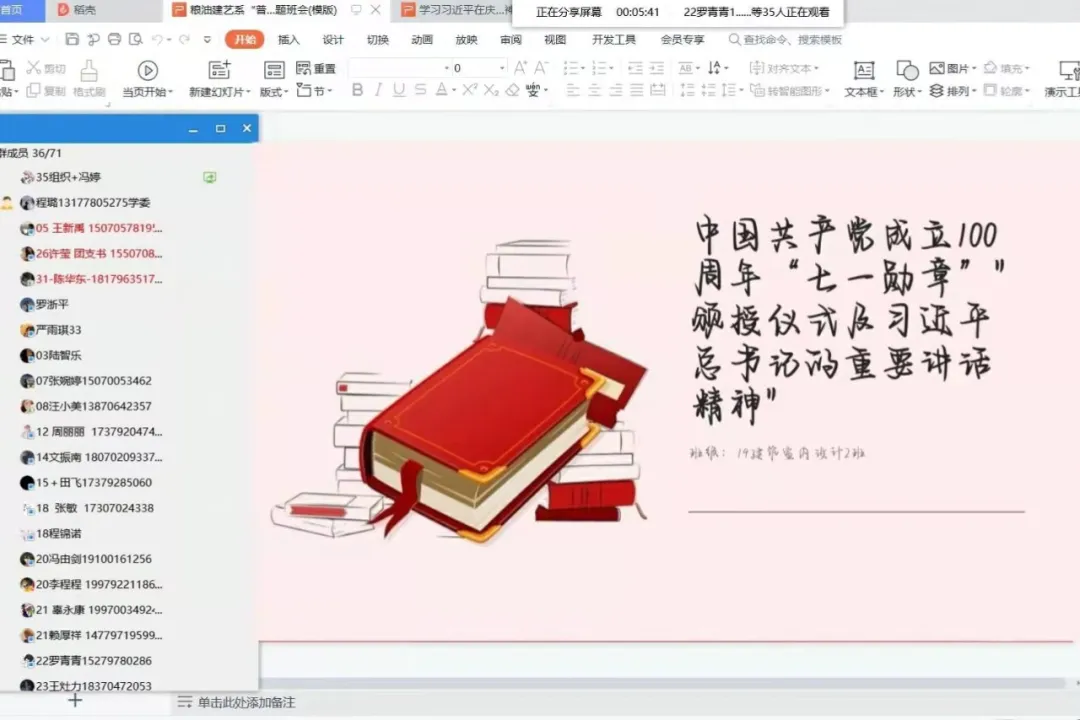The image size is (1080, 720).
Task: Toggle underline text formatting
Action: click(399, 90)
